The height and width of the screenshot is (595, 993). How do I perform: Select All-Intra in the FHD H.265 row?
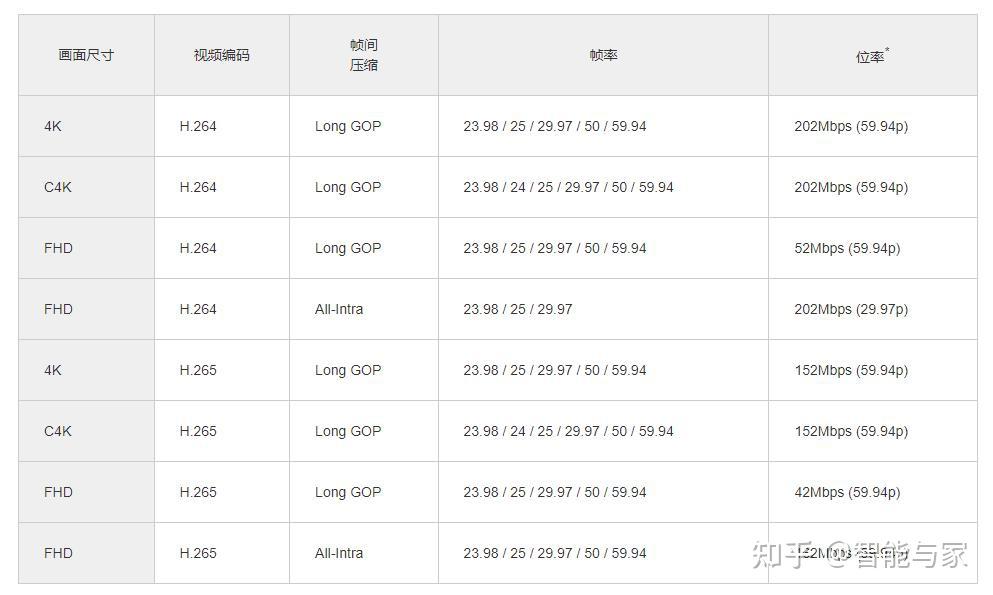coord(339,553)
